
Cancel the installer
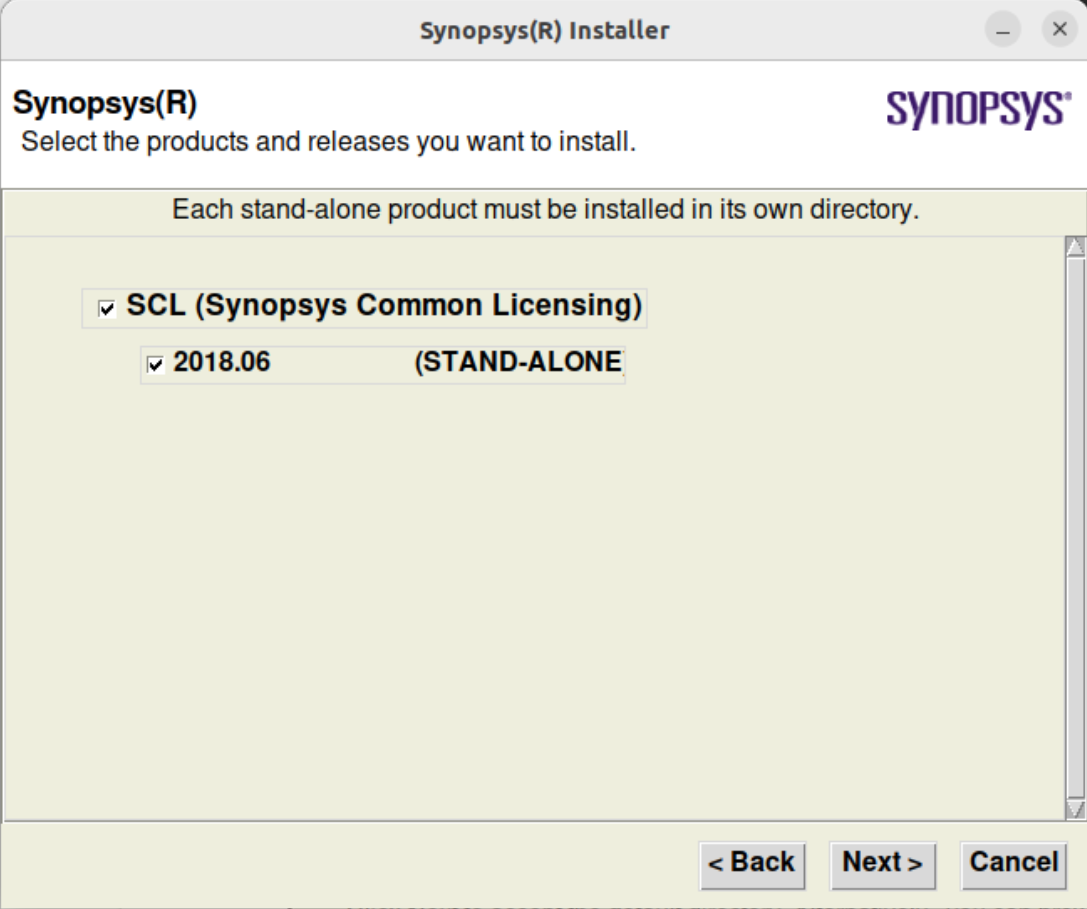point(1013,864)
